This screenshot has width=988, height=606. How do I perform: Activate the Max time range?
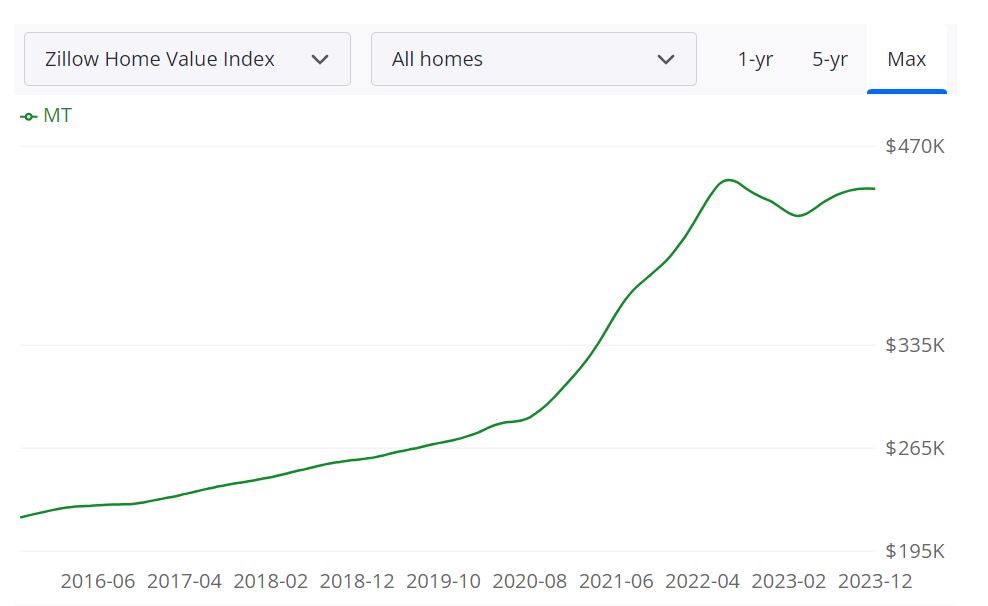click(906, 59)
